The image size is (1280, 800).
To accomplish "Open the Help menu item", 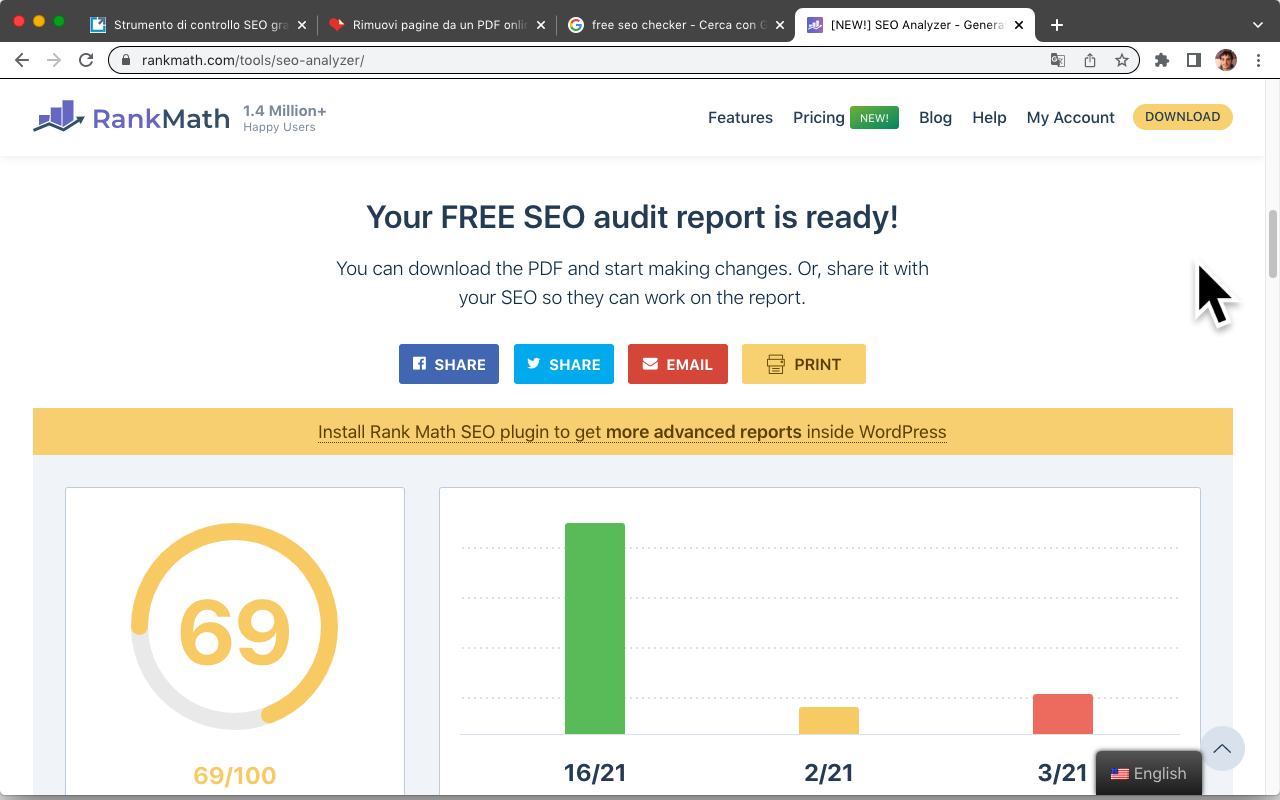I will coord(989,117).
